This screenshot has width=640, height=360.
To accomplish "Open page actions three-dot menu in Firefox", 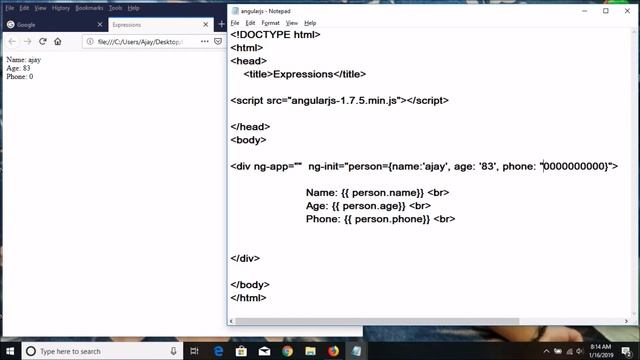I will pyautogui.click(x=204, y=42).
